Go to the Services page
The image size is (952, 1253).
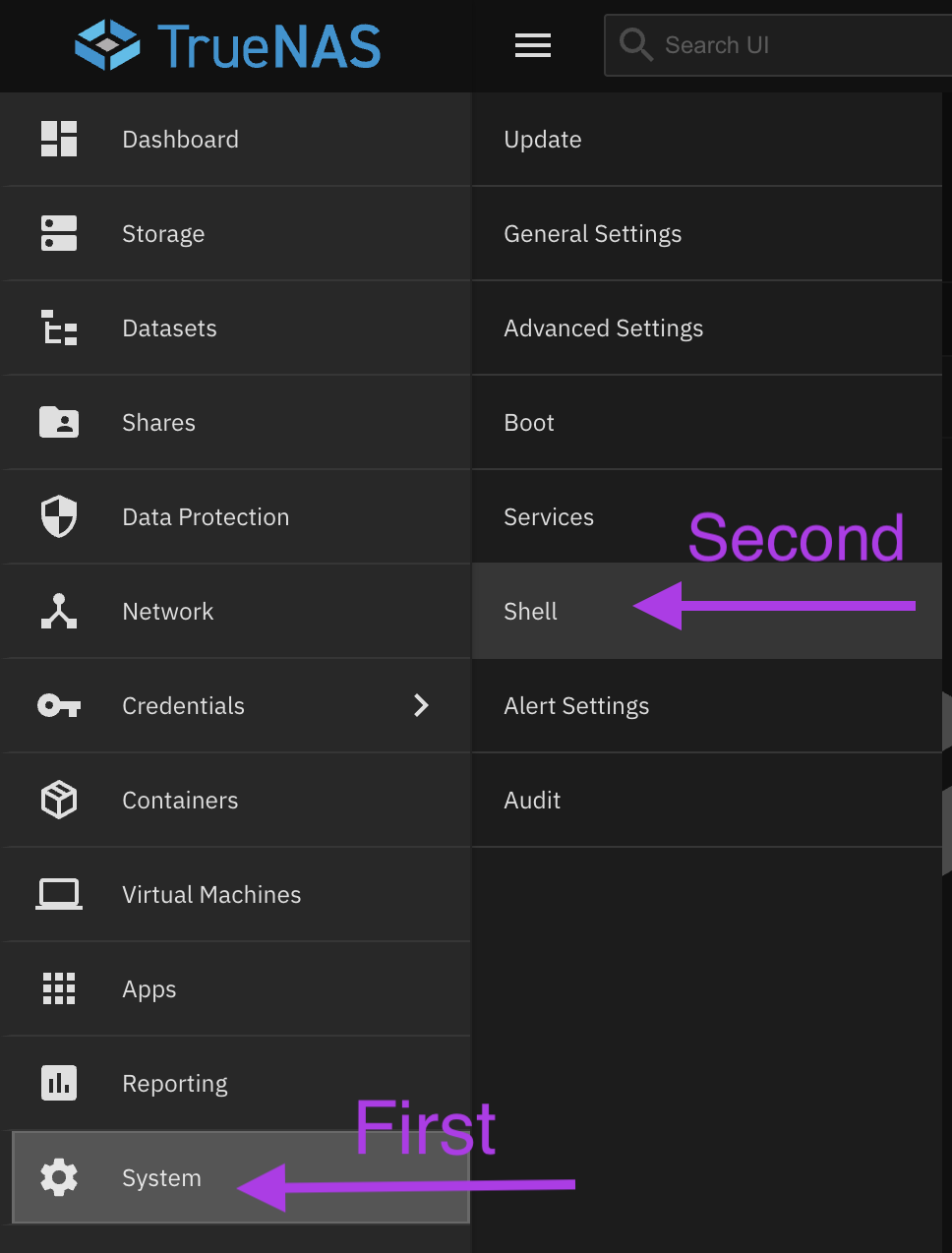coord(549,517)
